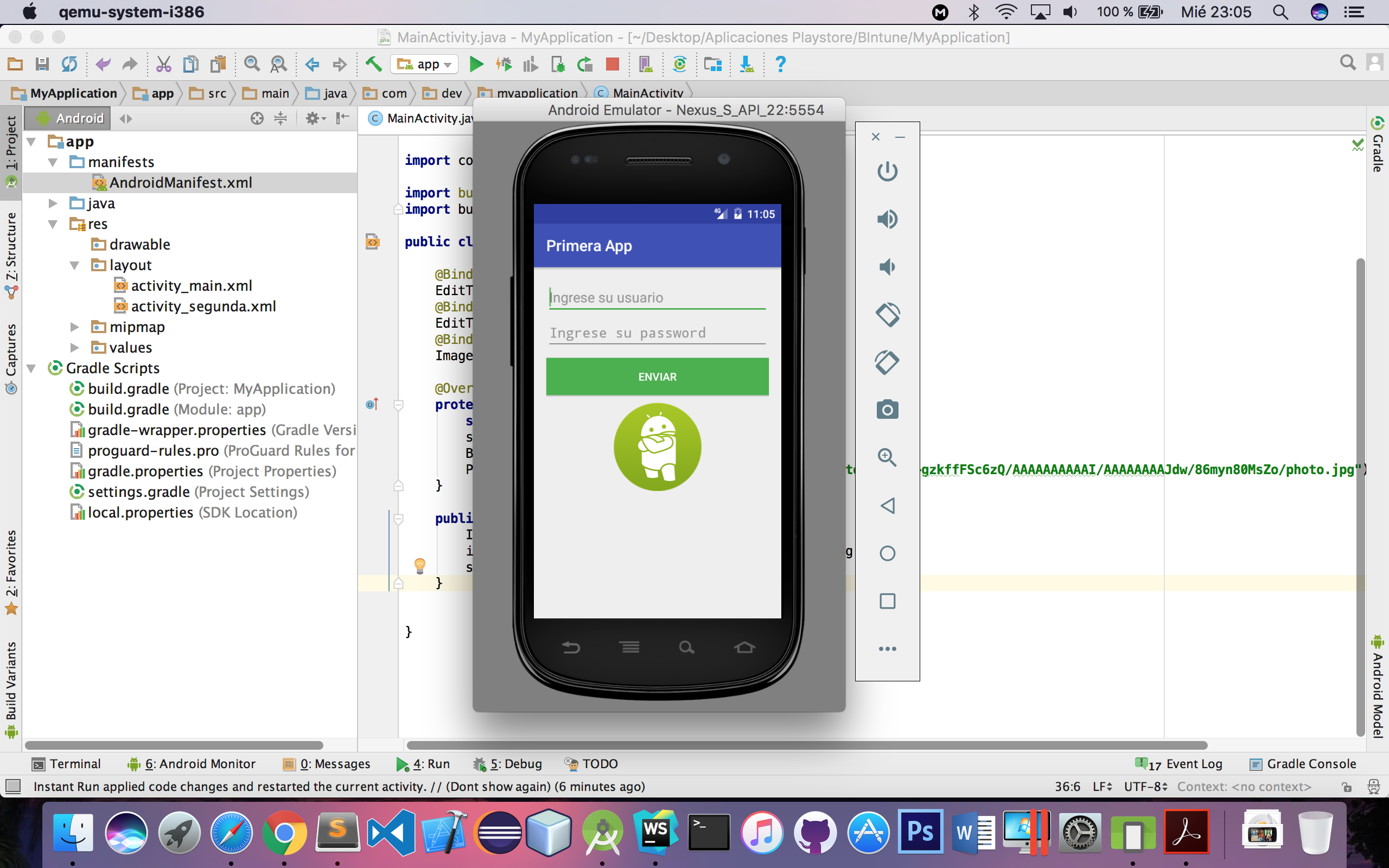Click the red Stop button in toolbar
The image size is (1389, 868).
[613, 65]
